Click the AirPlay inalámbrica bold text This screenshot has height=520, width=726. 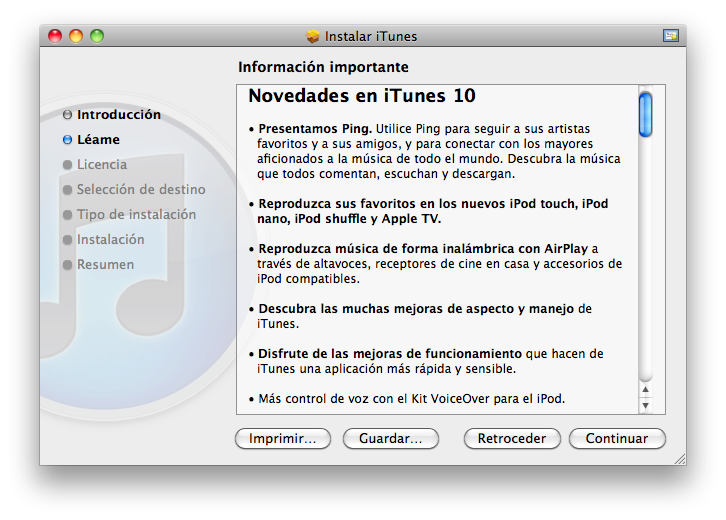tap(423, 249)
